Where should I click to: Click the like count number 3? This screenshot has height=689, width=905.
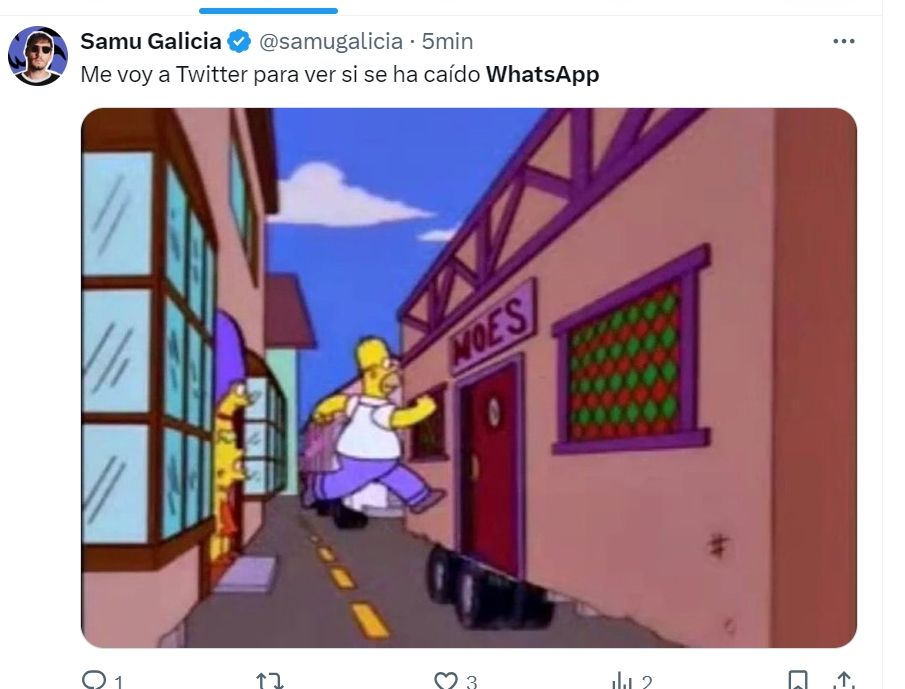tap(472, 682)
